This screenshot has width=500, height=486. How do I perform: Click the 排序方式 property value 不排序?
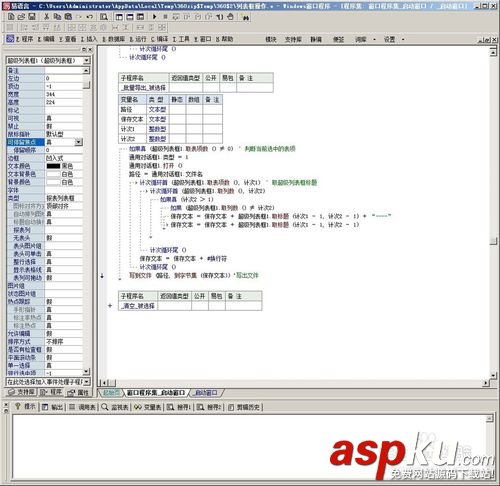[64, 342]
